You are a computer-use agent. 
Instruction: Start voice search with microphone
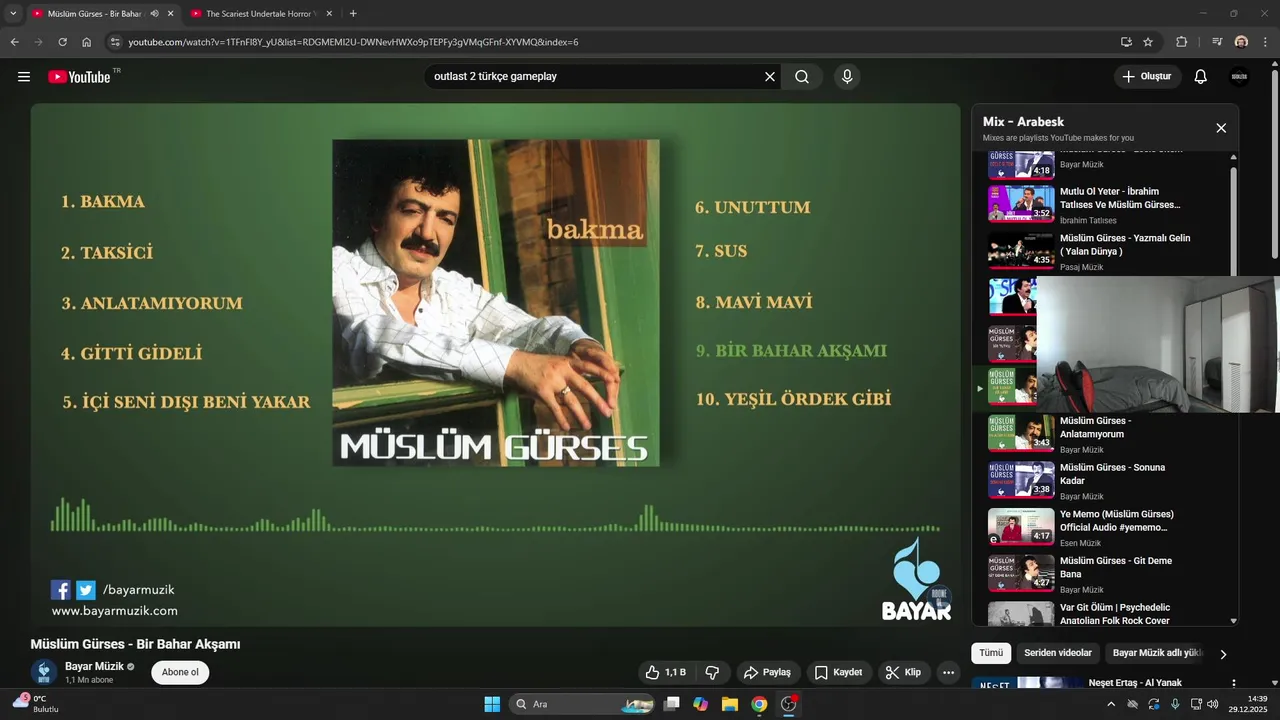pyautogui.click(x=847, y=77)
